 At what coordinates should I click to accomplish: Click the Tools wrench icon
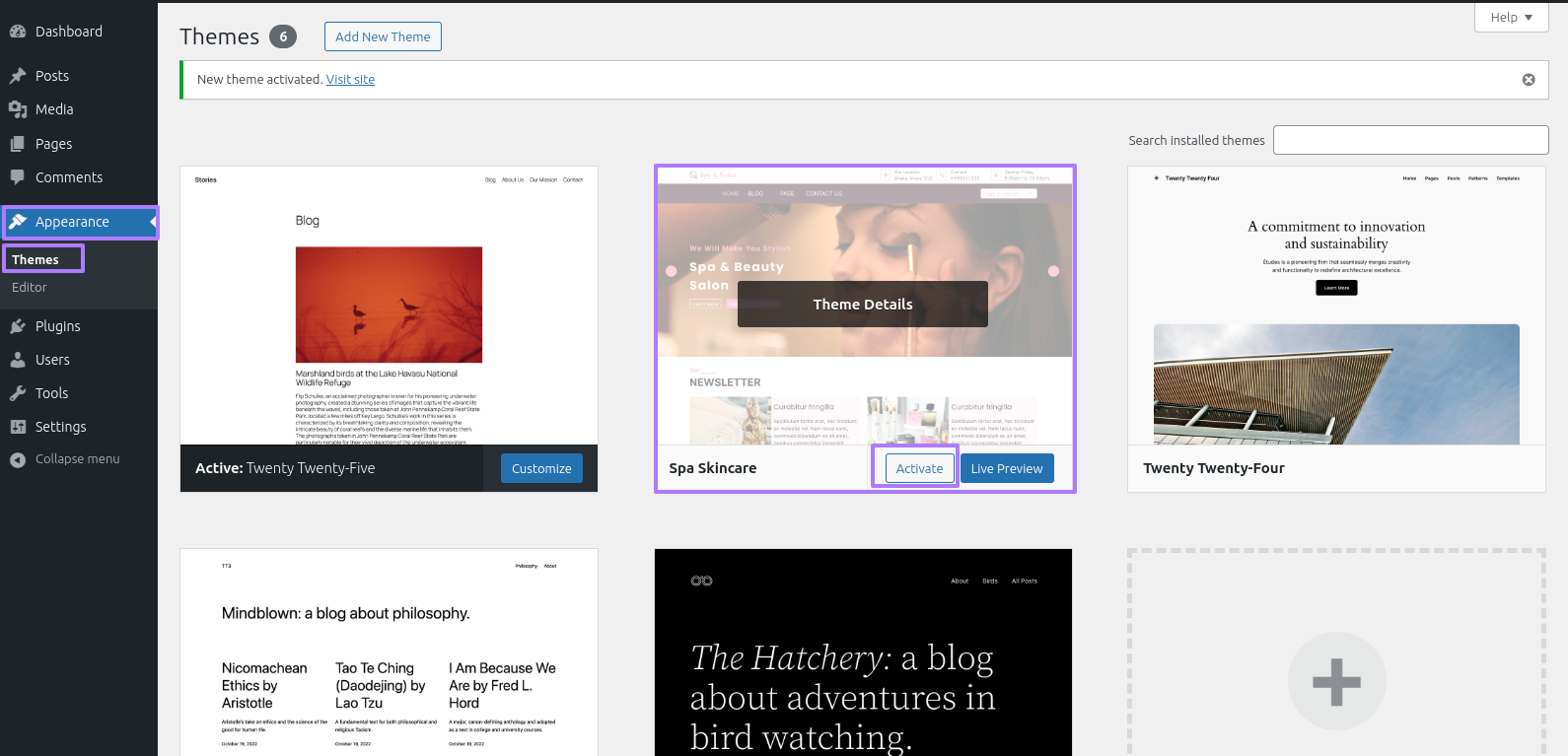[x=18, y=393]
